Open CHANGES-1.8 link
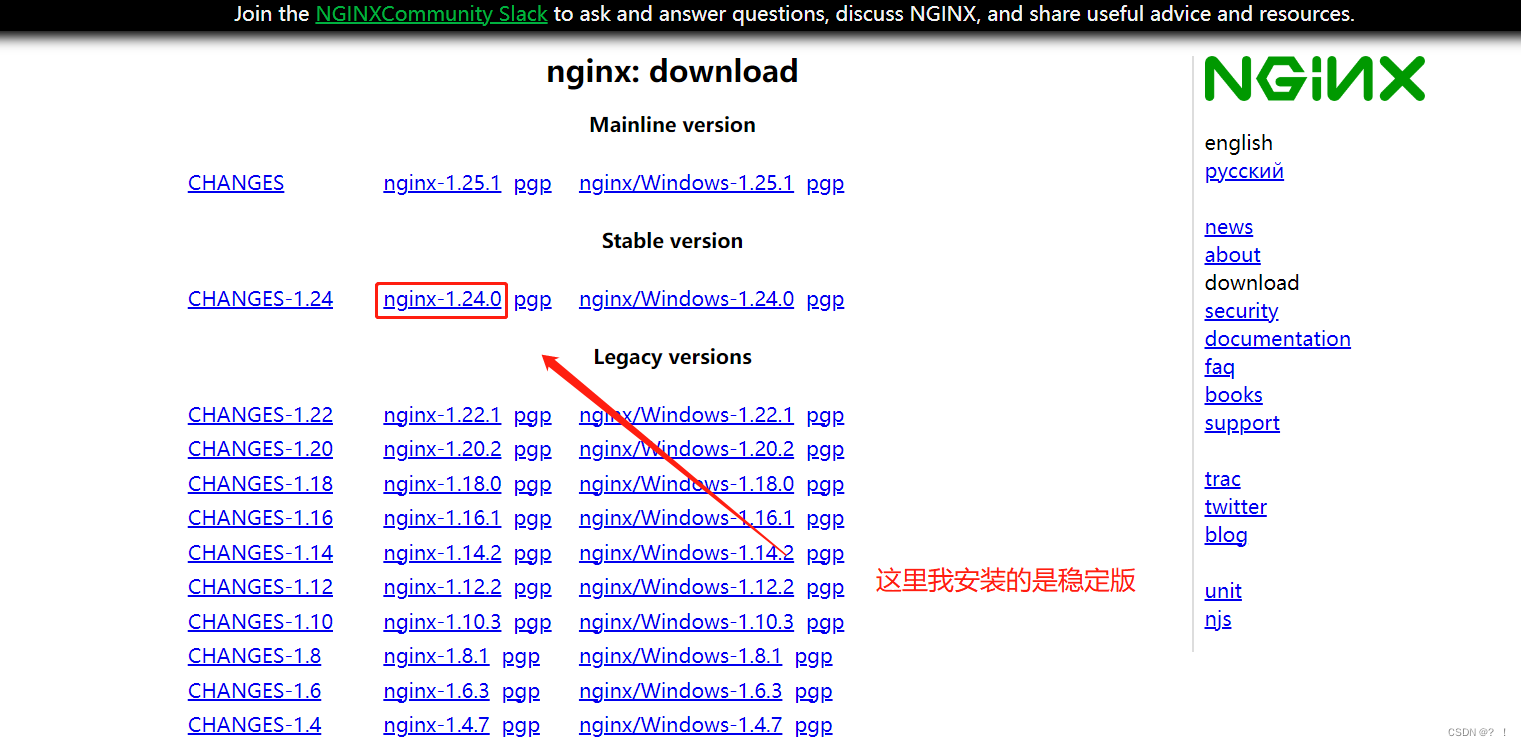The image size is (1521, 746). click(x=254, y=656)
